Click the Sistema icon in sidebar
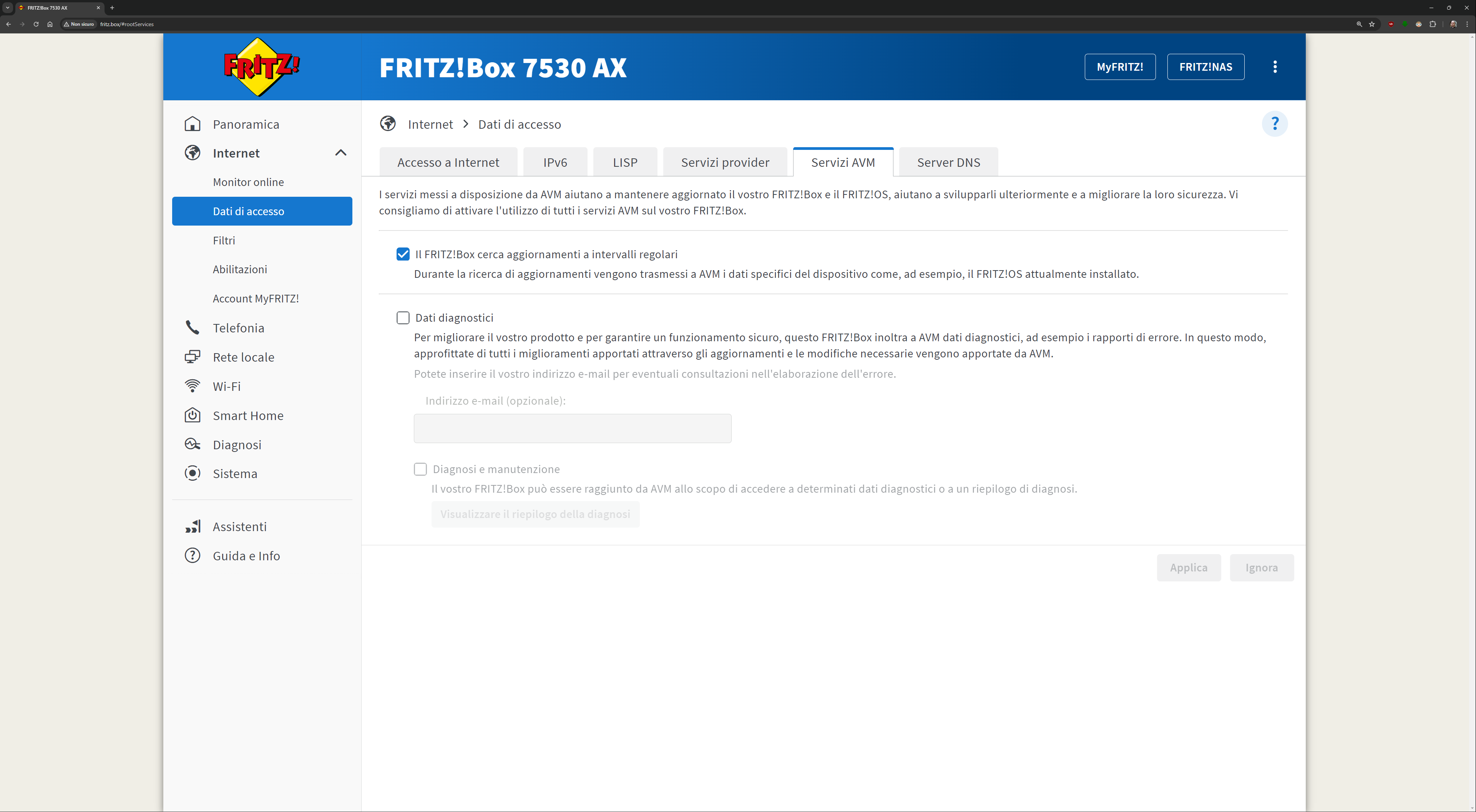Viewport: 1476px width, 812px height. 193,473
